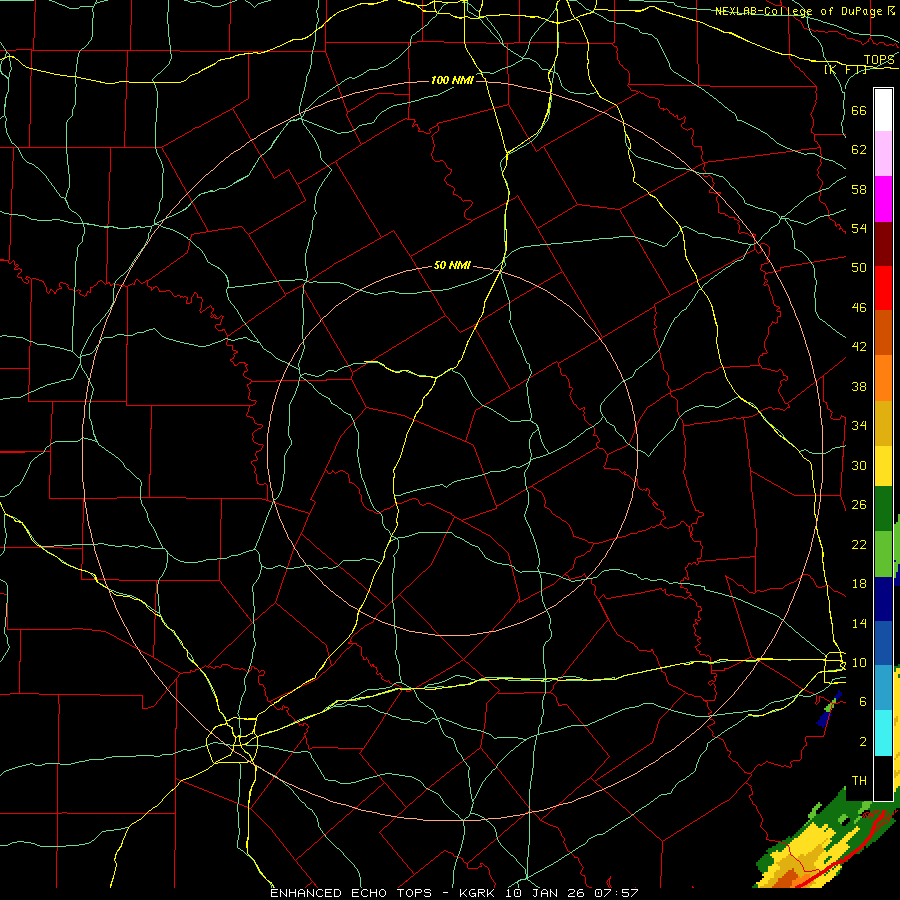The height and width of the screenshot is (900, 900).
Task: Click the 58 value in the legend
Action: tap(859, 189)
